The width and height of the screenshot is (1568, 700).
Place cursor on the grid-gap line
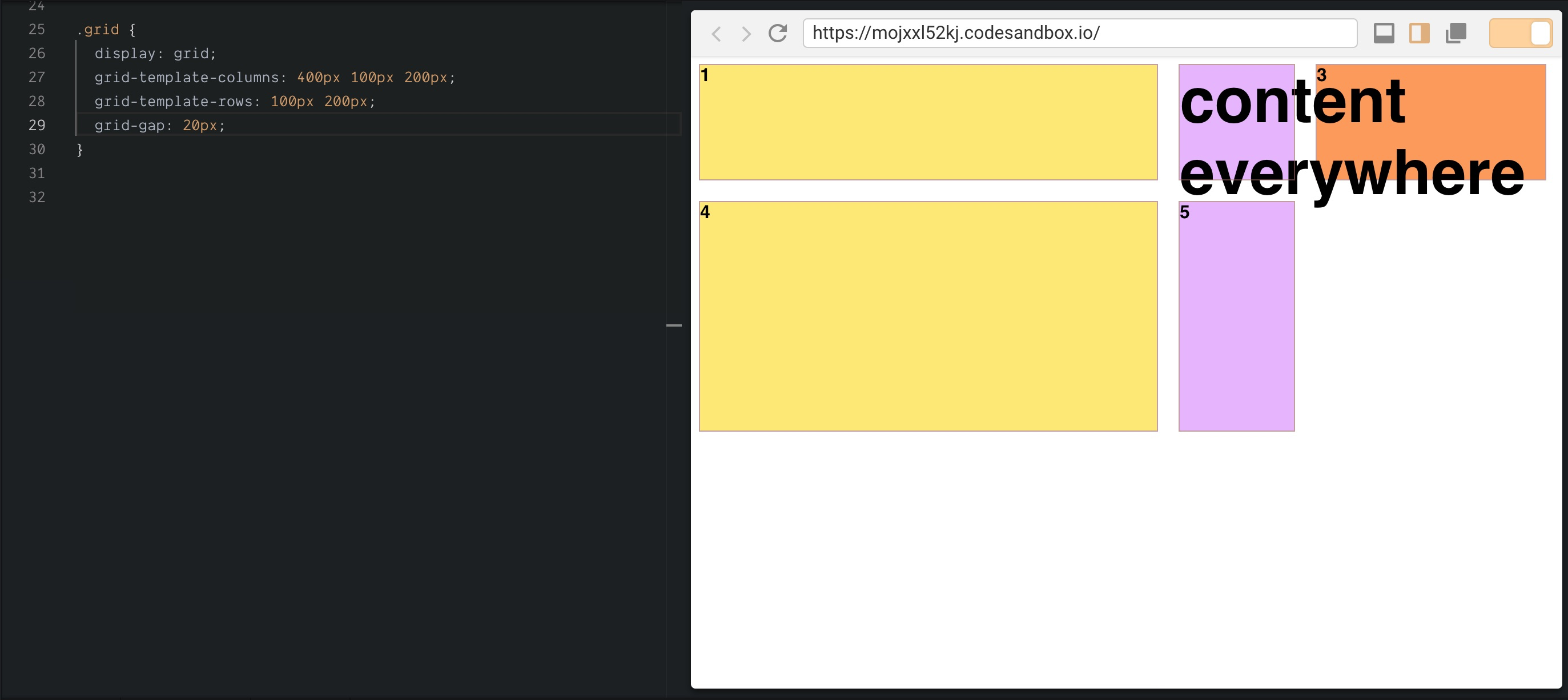159,126
